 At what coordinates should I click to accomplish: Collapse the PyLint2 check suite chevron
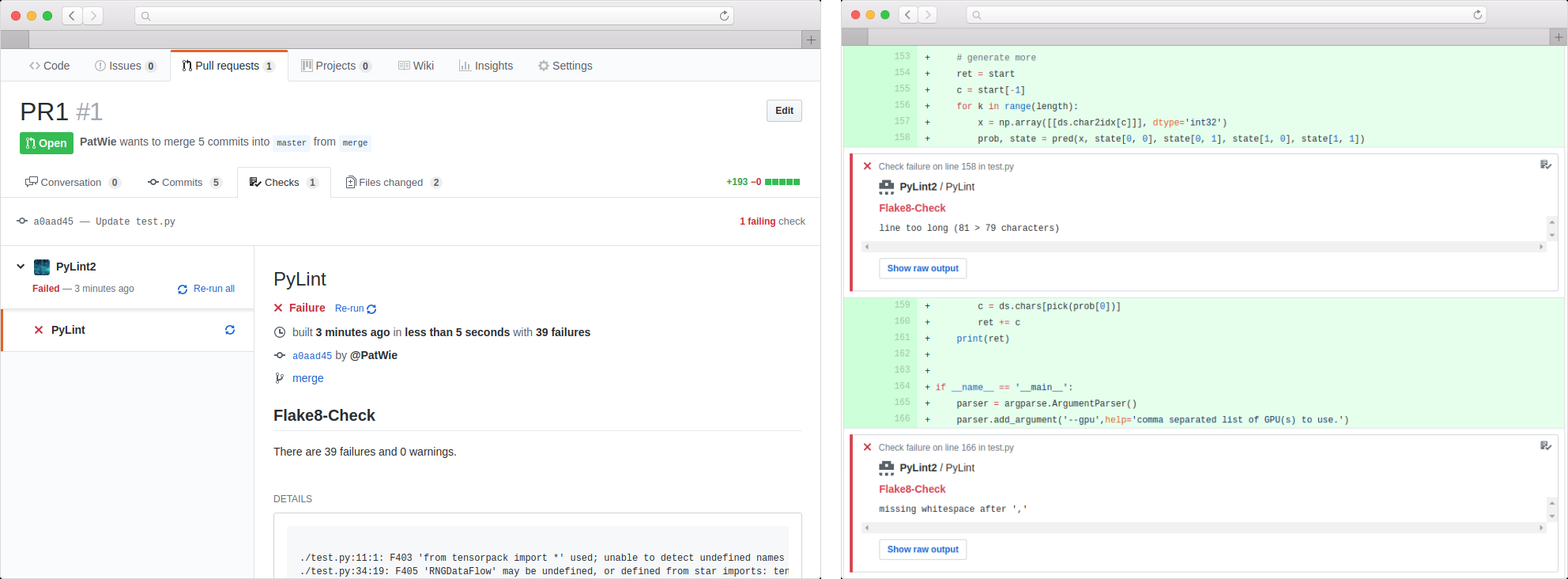tap(21, 267)
